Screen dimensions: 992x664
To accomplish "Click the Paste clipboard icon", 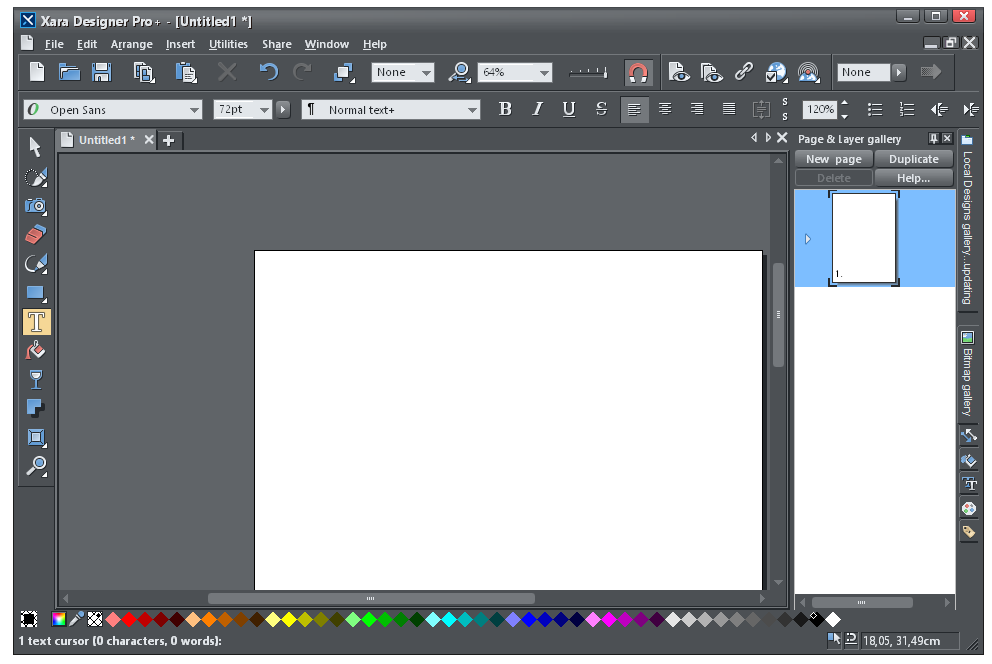I will pos(186,72).
